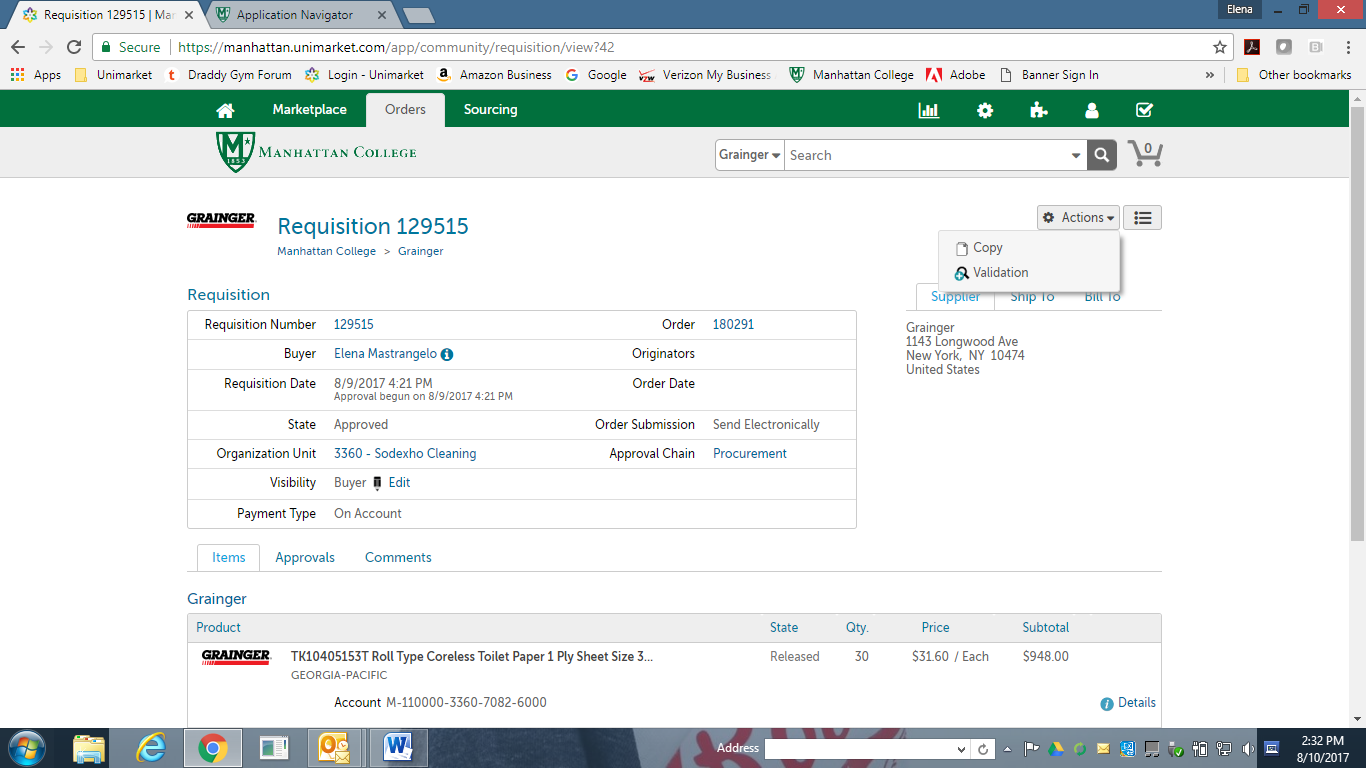Click Grainger logo next to Requisition title
This screenshot has width=1366, height=768.
pos(221,220)
